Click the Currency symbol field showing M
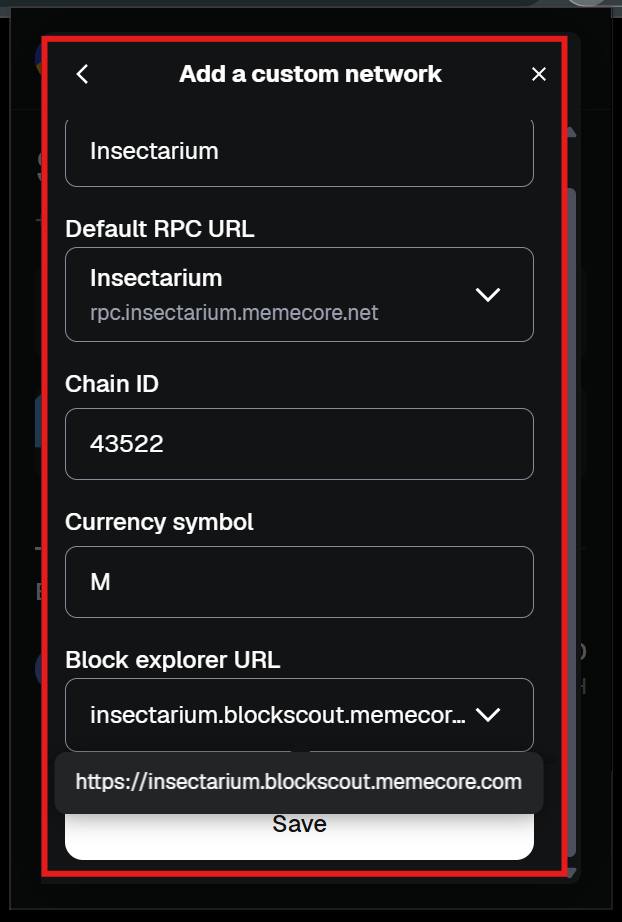 (299, 581)
